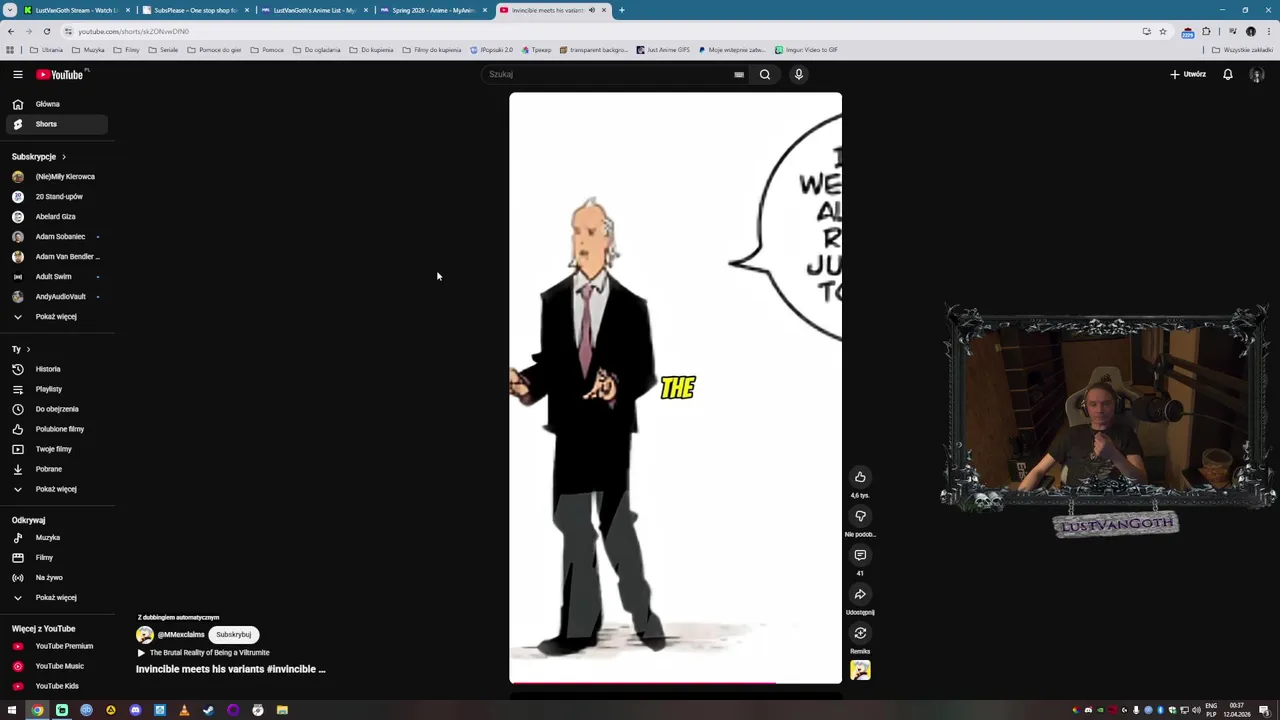Open Muzyka under Odkrywaj
Image resolution: width=1280 pixels, height=720 pixels.
coord(57,538)
